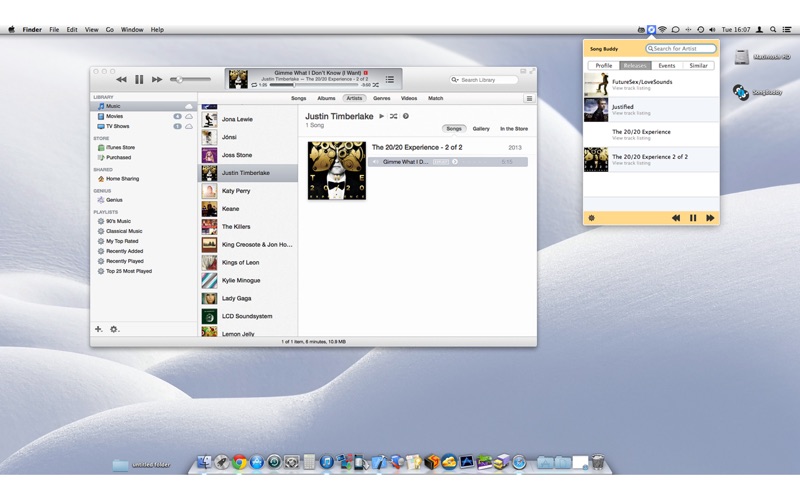
Task: Click Song Buddy menu bar icon
Action: (652, 30)
